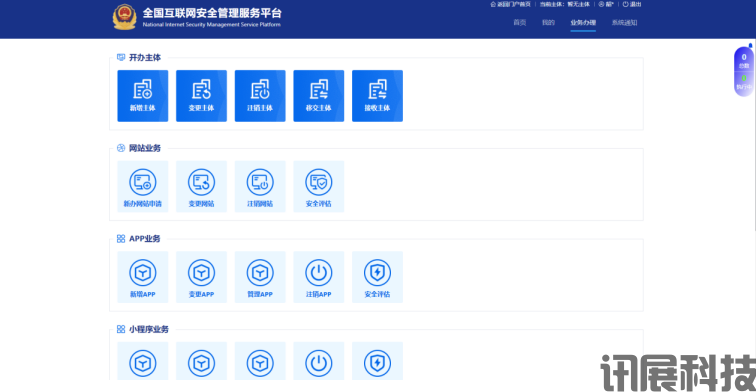756x392 pixels.
Task: Open the user account link beside 退出
Action: tap(606, 4)
